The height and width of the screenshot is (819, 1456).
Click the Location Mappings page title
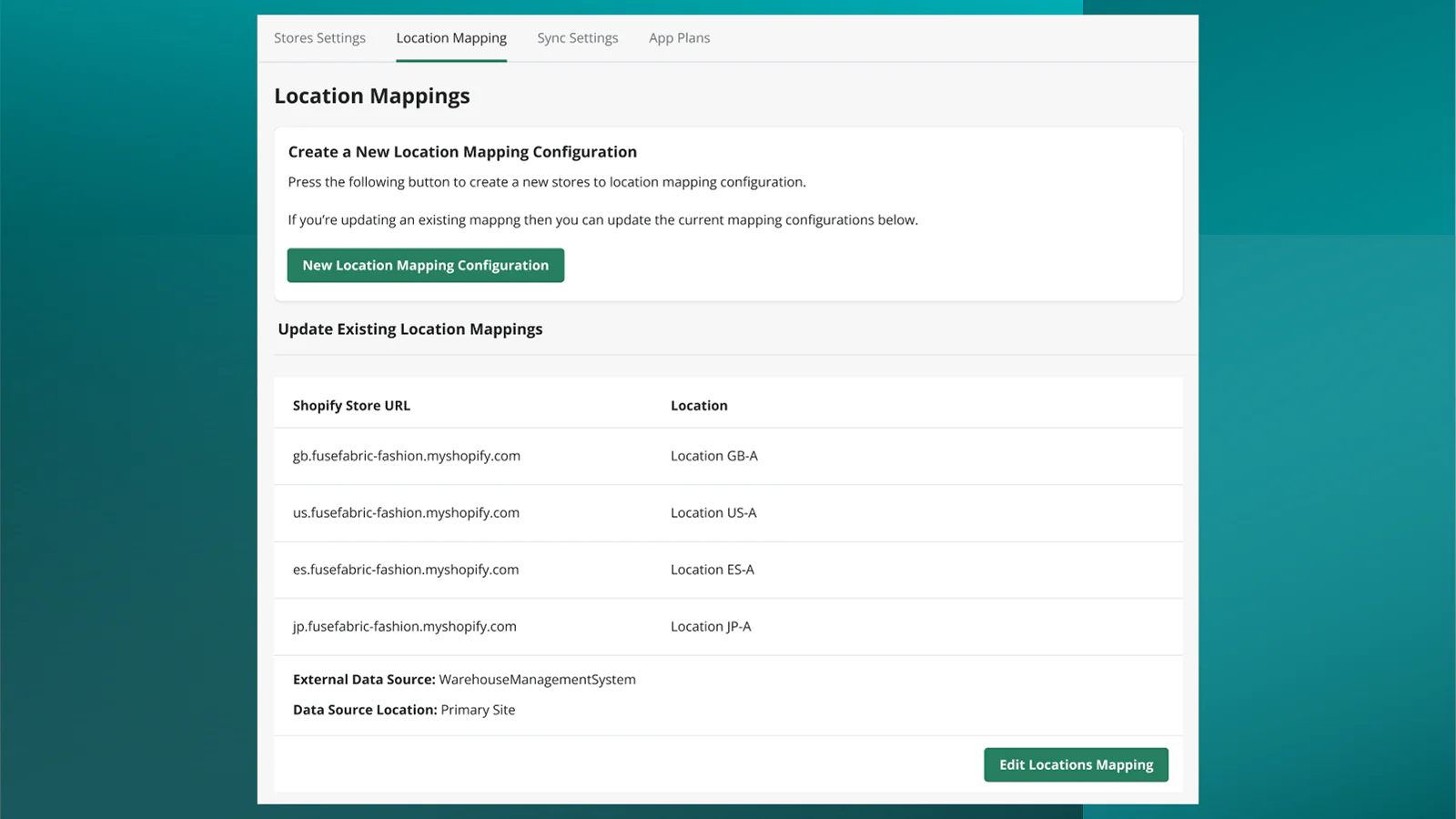371,96
